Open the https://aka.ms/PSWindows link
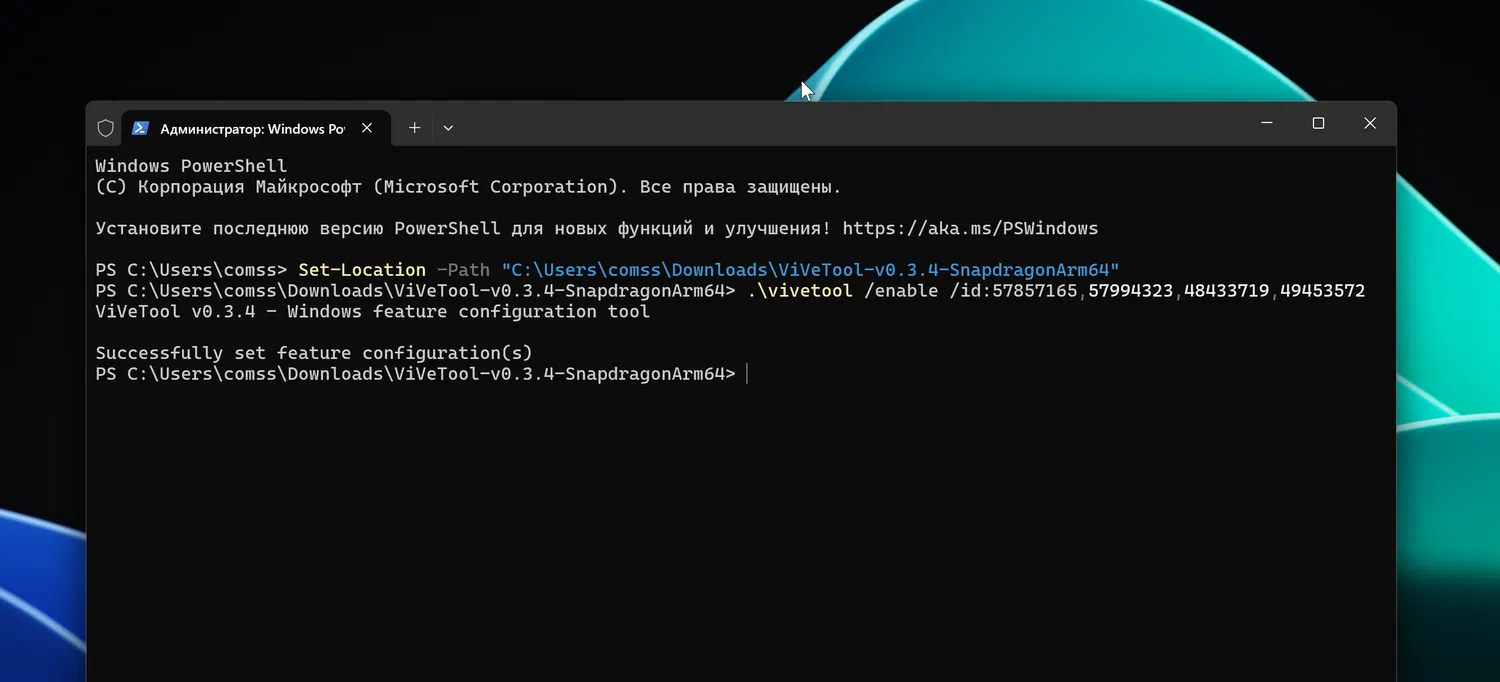Screen dimensions: 1500x682 pos(970,228)
